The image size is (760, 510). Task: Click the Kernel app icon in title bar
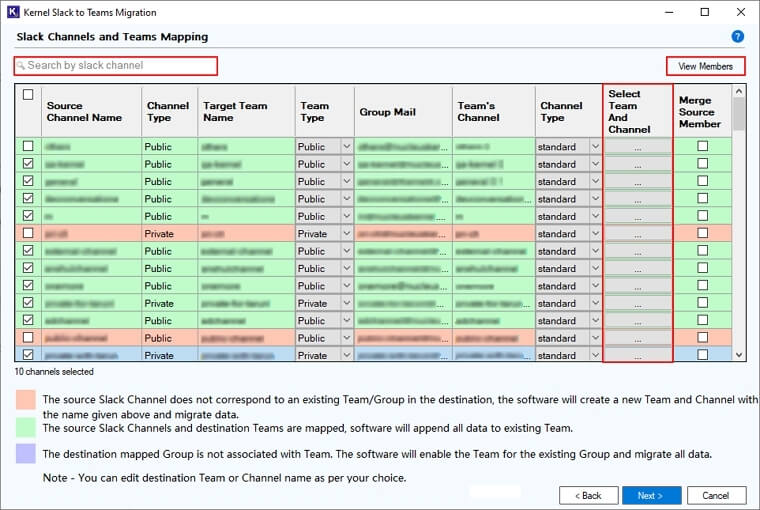(x=13, y=12)
